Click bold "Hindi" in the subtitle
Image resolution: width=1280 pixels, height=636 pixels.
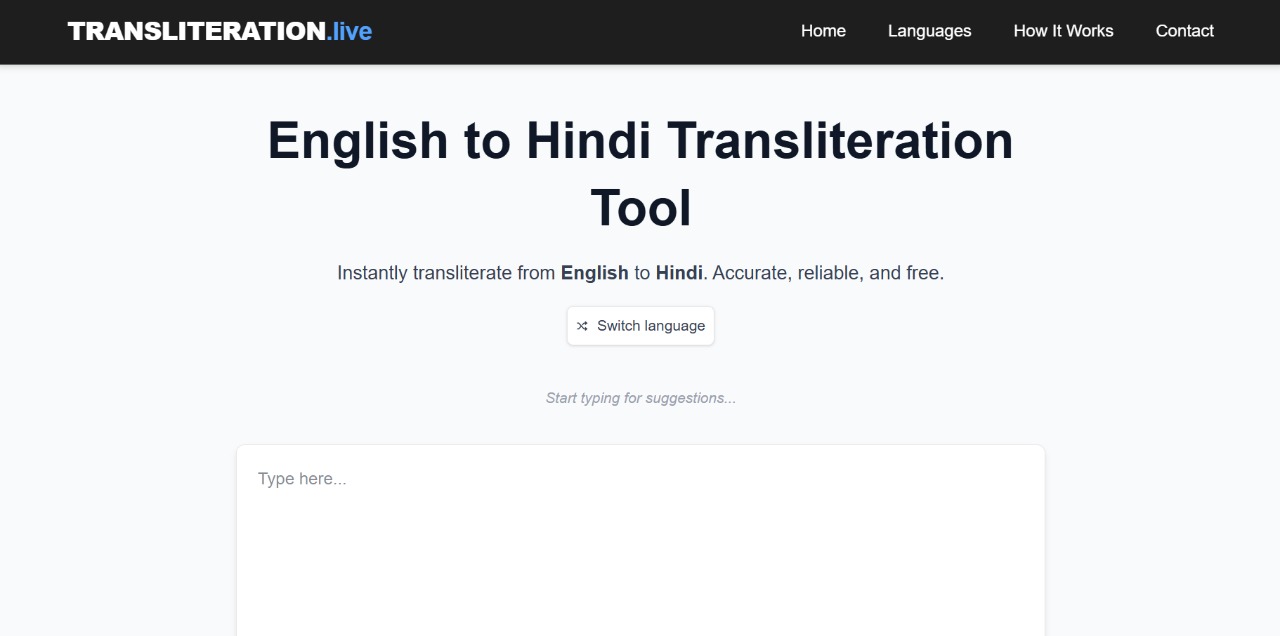679,273
